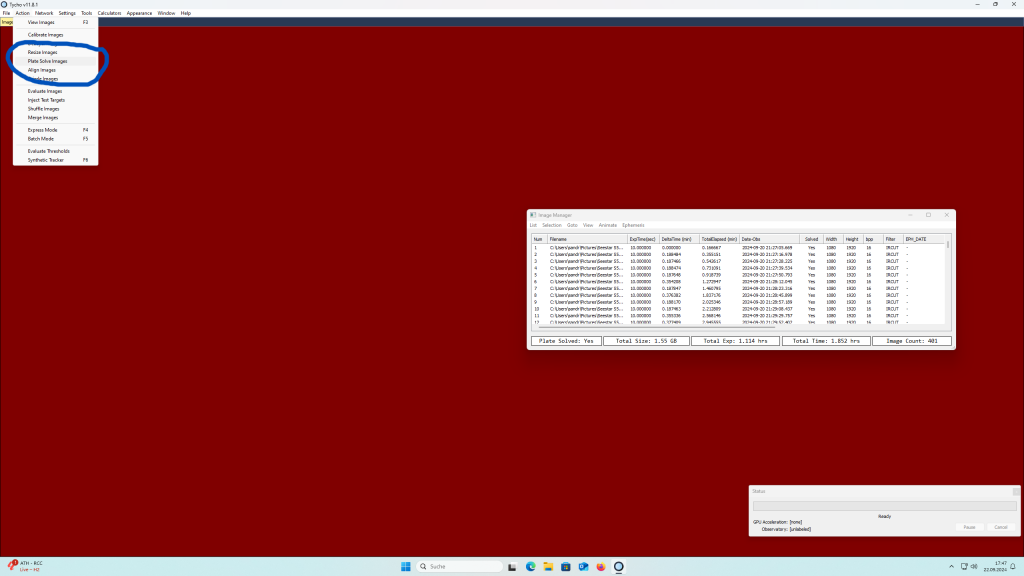Choose Align Images menu entry
The width and height of the screenshot is (1024, 576).
[x=42, y=70]
